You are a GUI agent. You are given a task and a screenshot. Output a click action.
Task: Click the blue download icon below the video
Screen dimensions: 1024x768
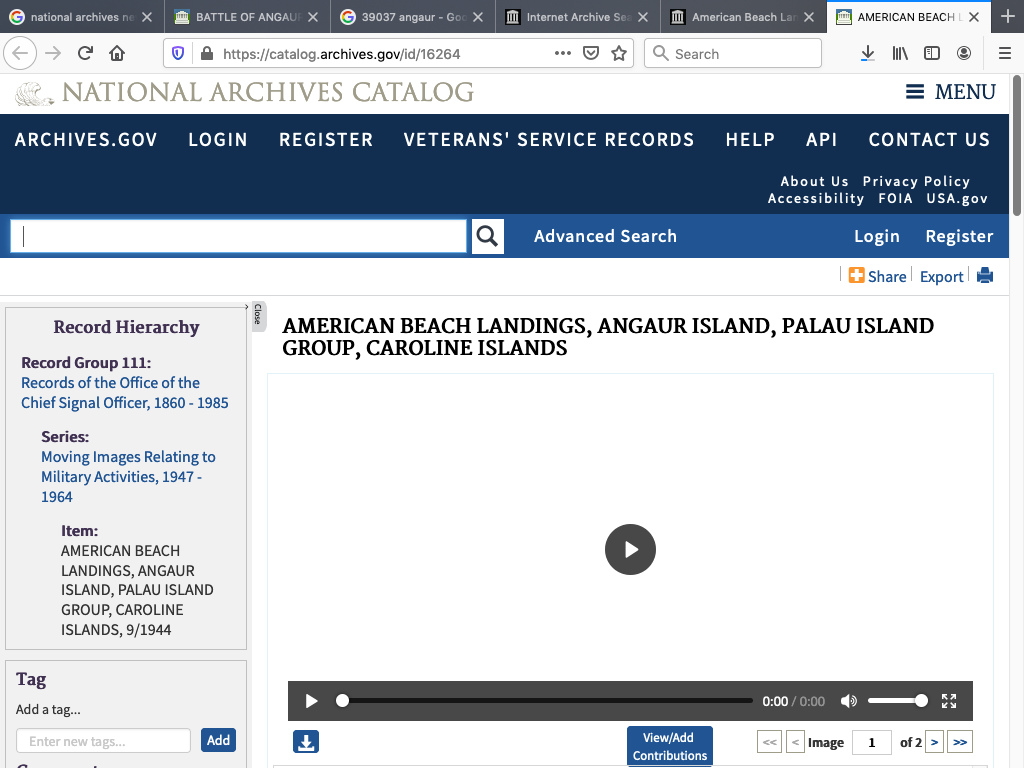[x=306, y=742]
